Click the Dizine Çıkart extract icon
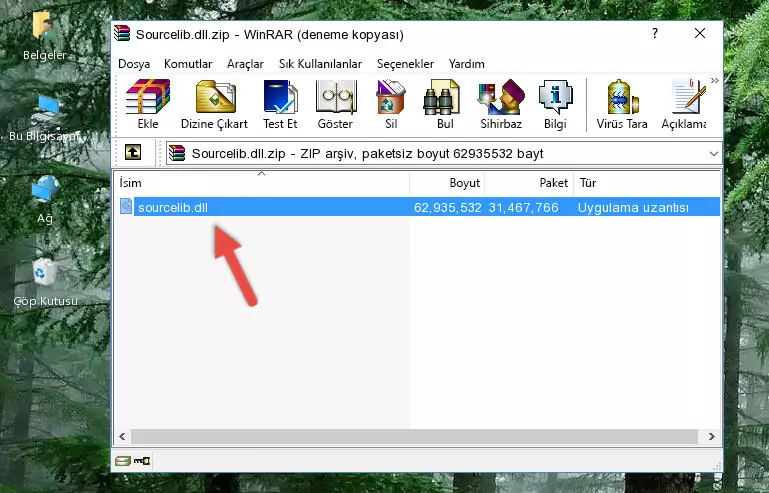Viewport: 769px width, 493px height. pyautogui.click(x=215, y=104)
